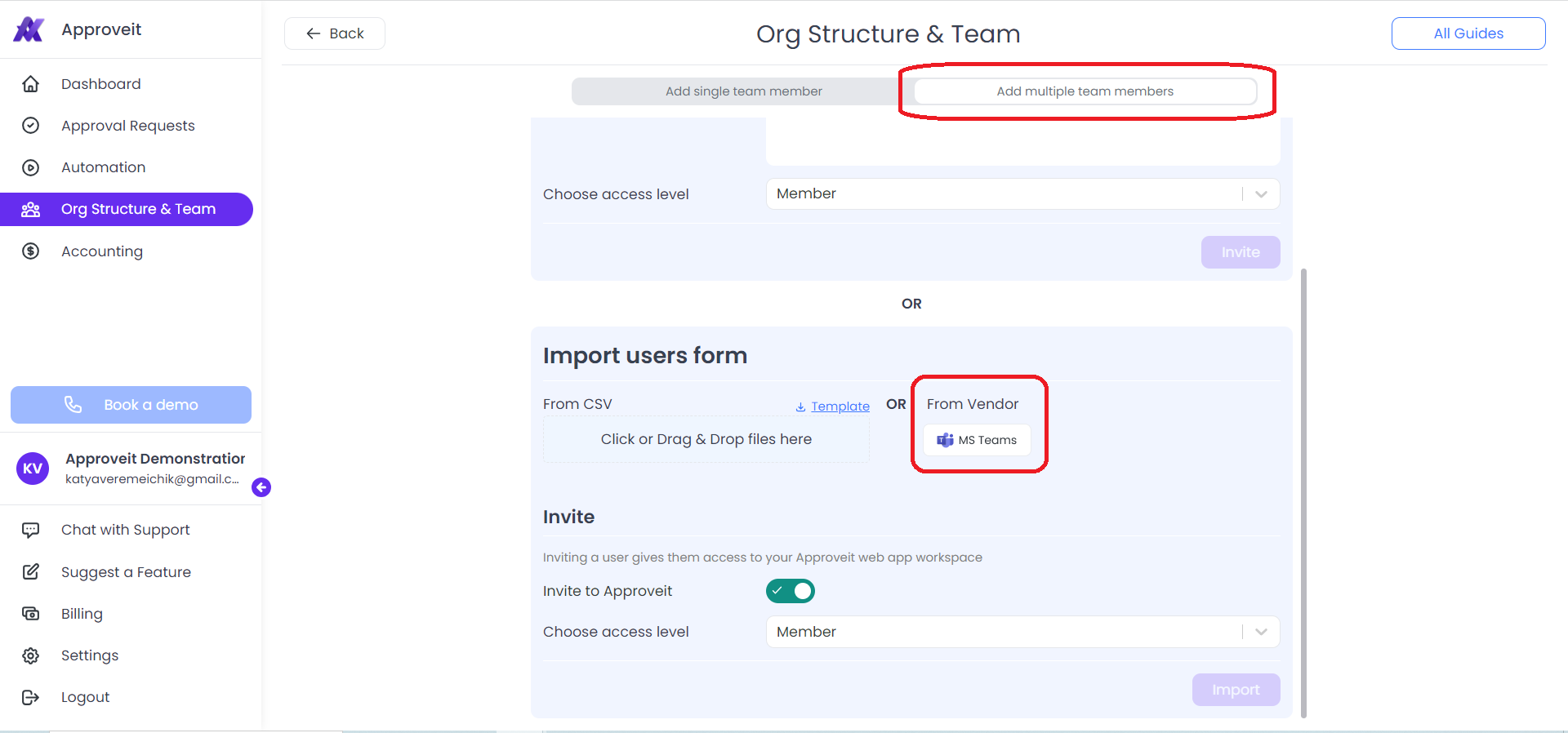
Task: Click the Book a demo button
Action: [131, 405]
